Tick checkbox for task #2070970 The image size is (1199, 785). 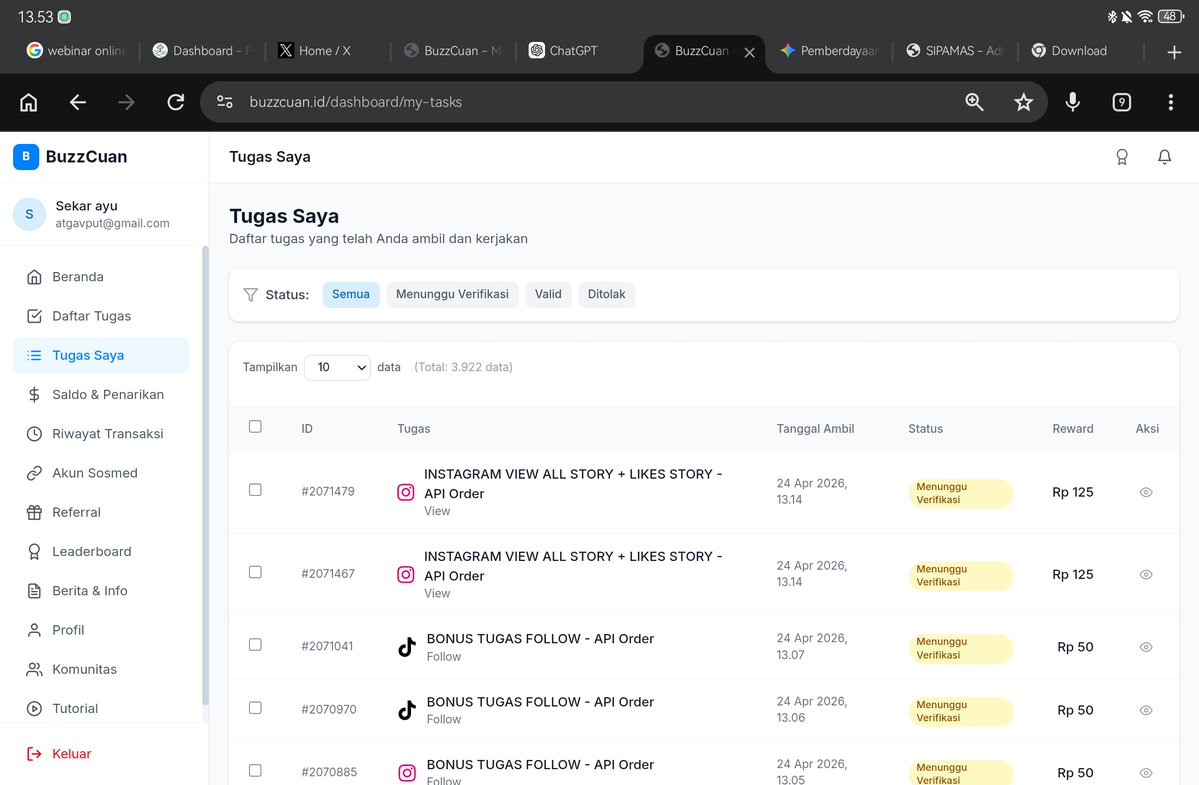[x=255, y=708]
